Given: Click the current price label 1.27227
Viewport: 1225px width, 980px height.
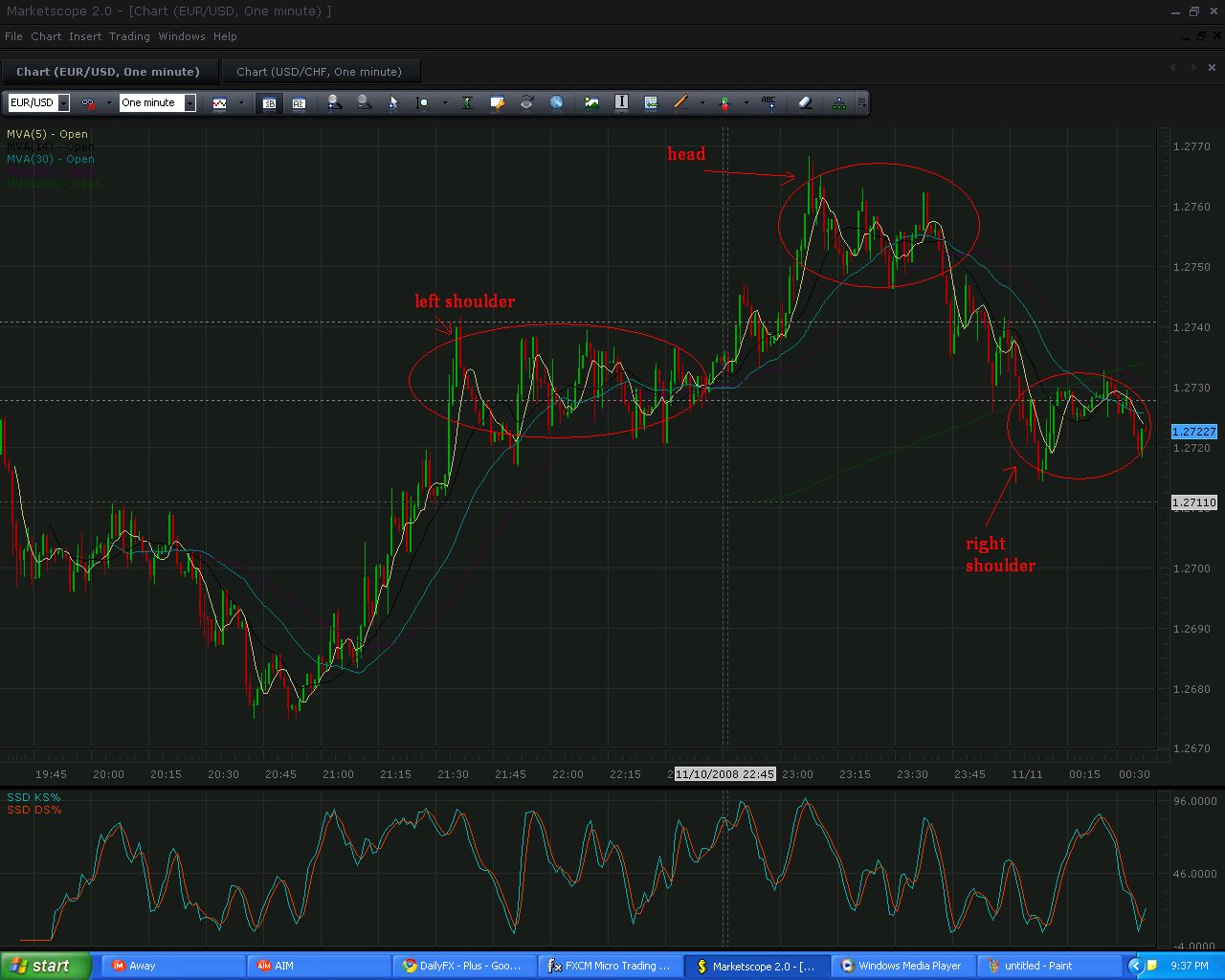Looking at the screenshot, I should click(1194, 432).
